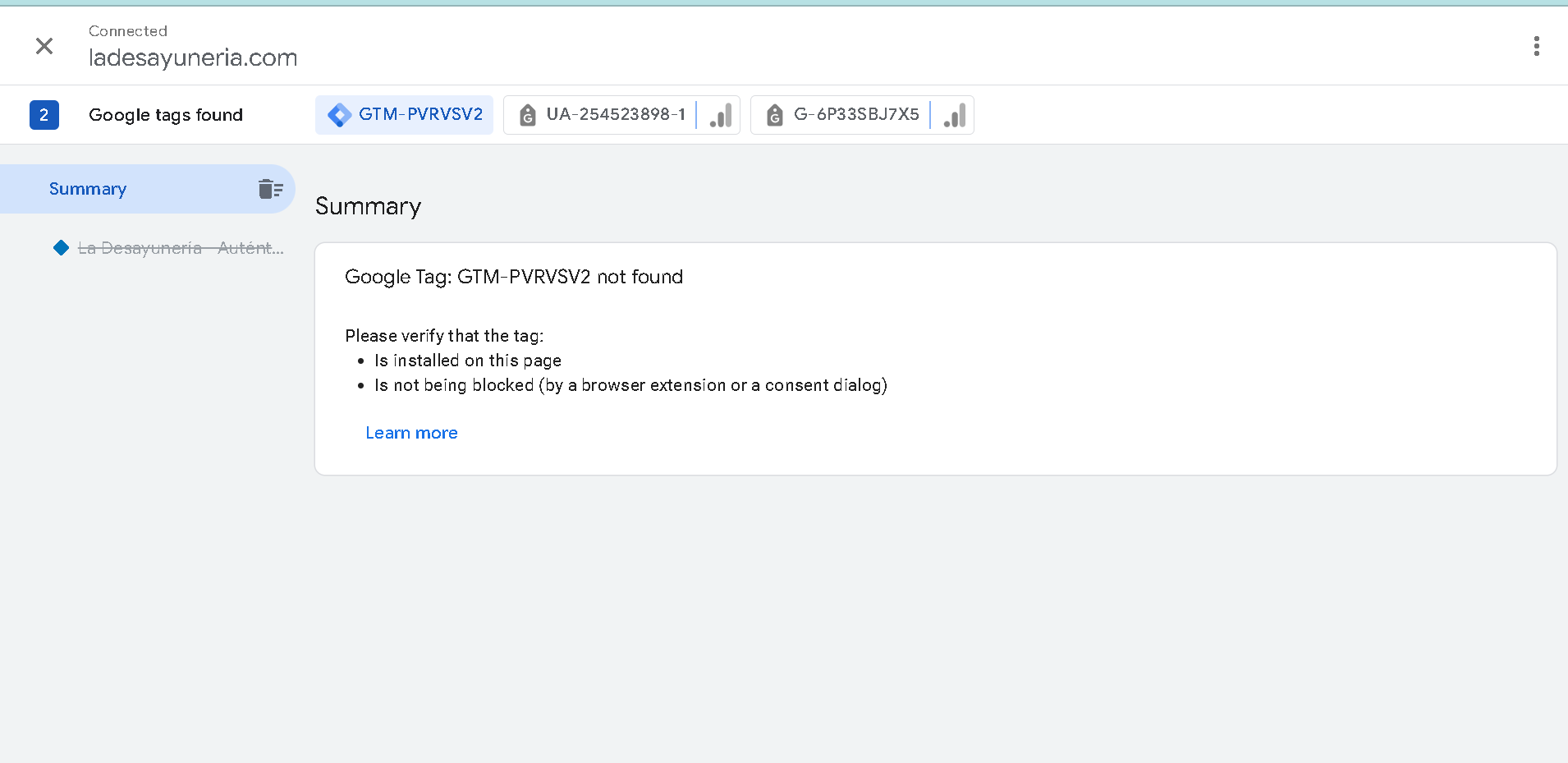Click the 'GTM-PVRVSV2 not found' message heading
The width and height of the screenshot is (1568, 763).
point(514,277)
